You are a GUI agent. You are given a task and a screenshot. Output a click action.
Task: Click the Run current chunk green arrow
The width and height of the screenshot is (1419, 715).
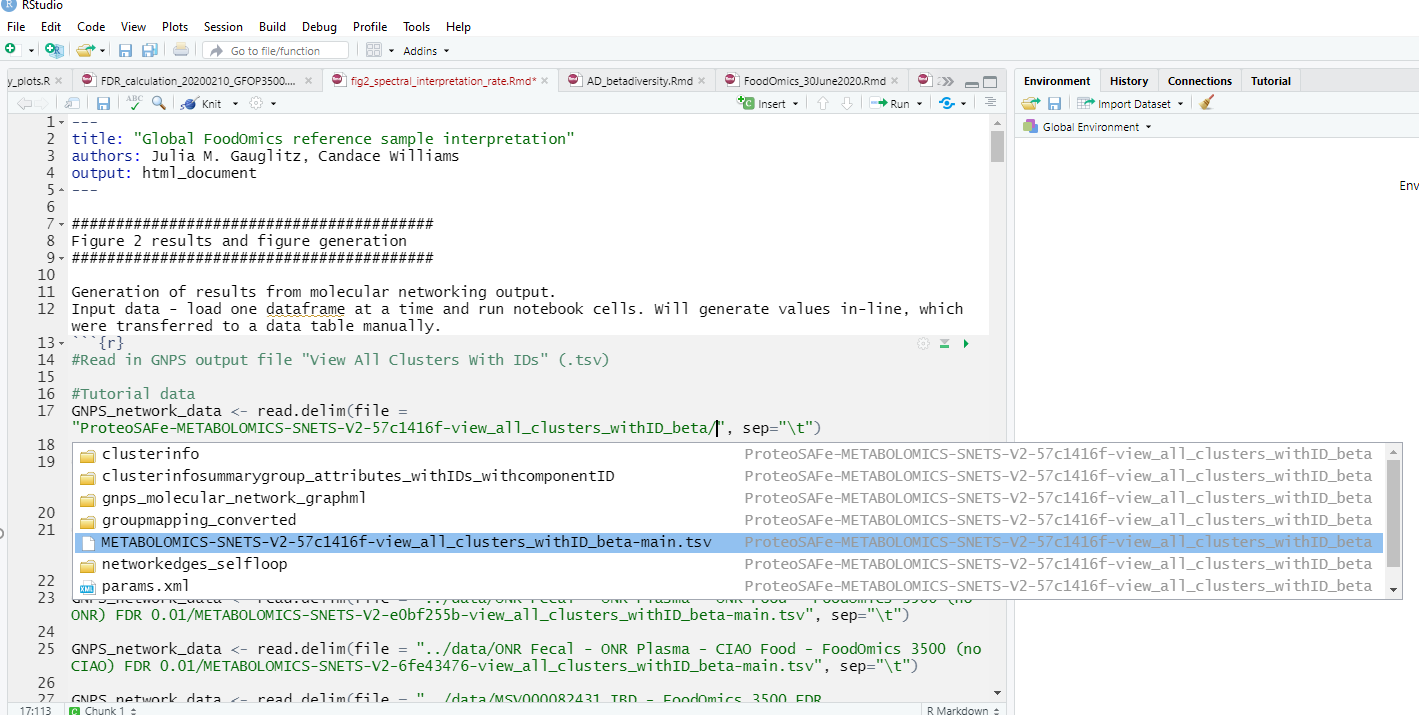pos(967,343)
